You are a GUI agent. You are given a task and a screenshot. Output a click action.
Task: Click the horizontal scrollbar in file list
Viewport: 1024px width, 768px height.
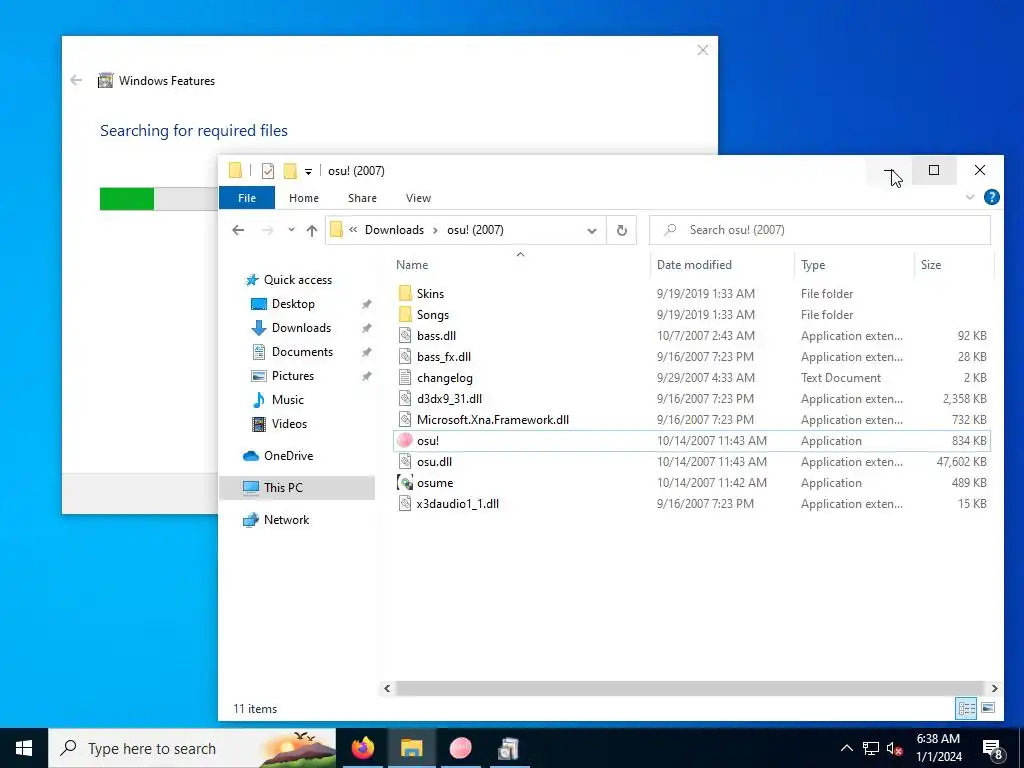point(689,688)
